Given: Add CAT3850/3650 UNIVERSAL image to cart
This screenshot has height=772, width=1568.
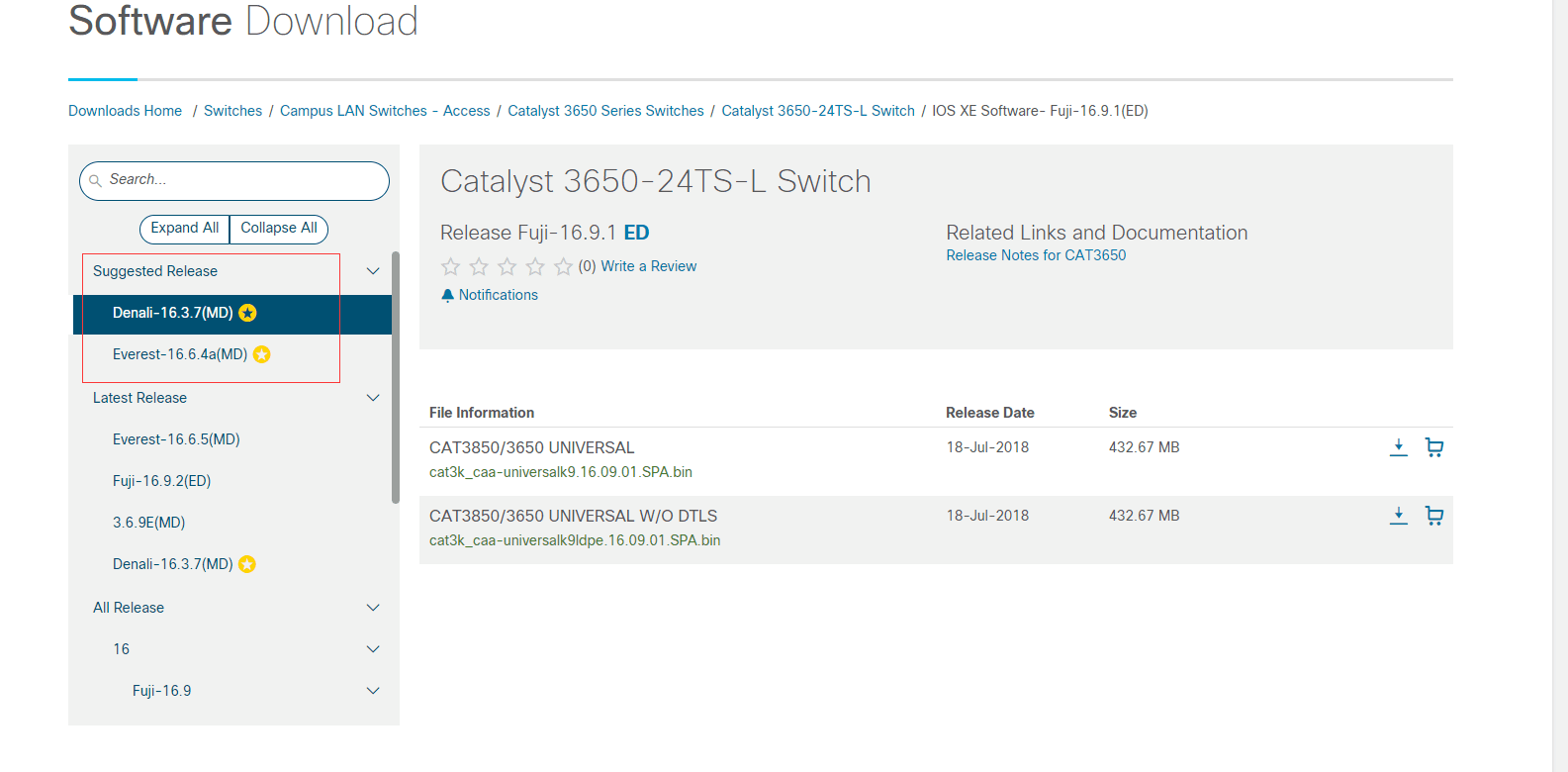Looking at the screenshot, I should click(1434, 447).
